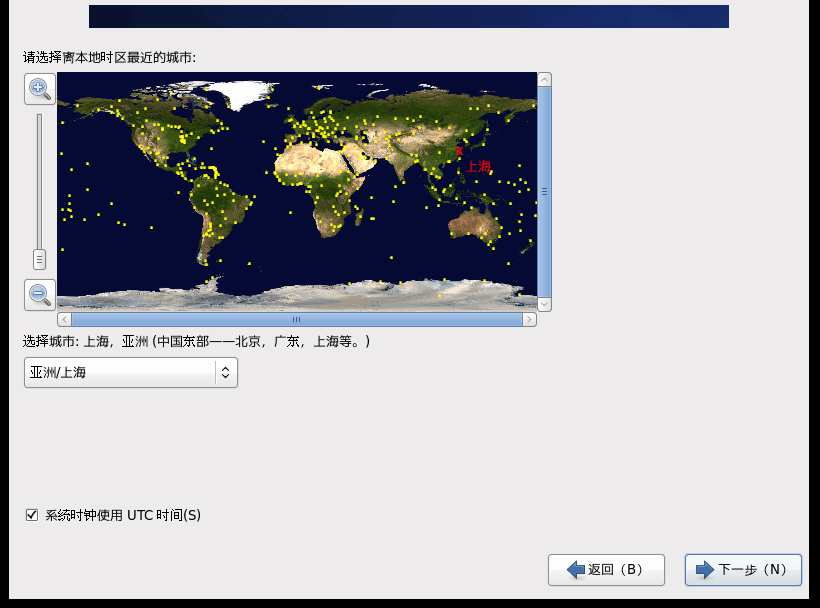
Task: Click the 请选择离本地时区最近的城市 instruction text
Action: pyautogui.click(x=109, y=57)
